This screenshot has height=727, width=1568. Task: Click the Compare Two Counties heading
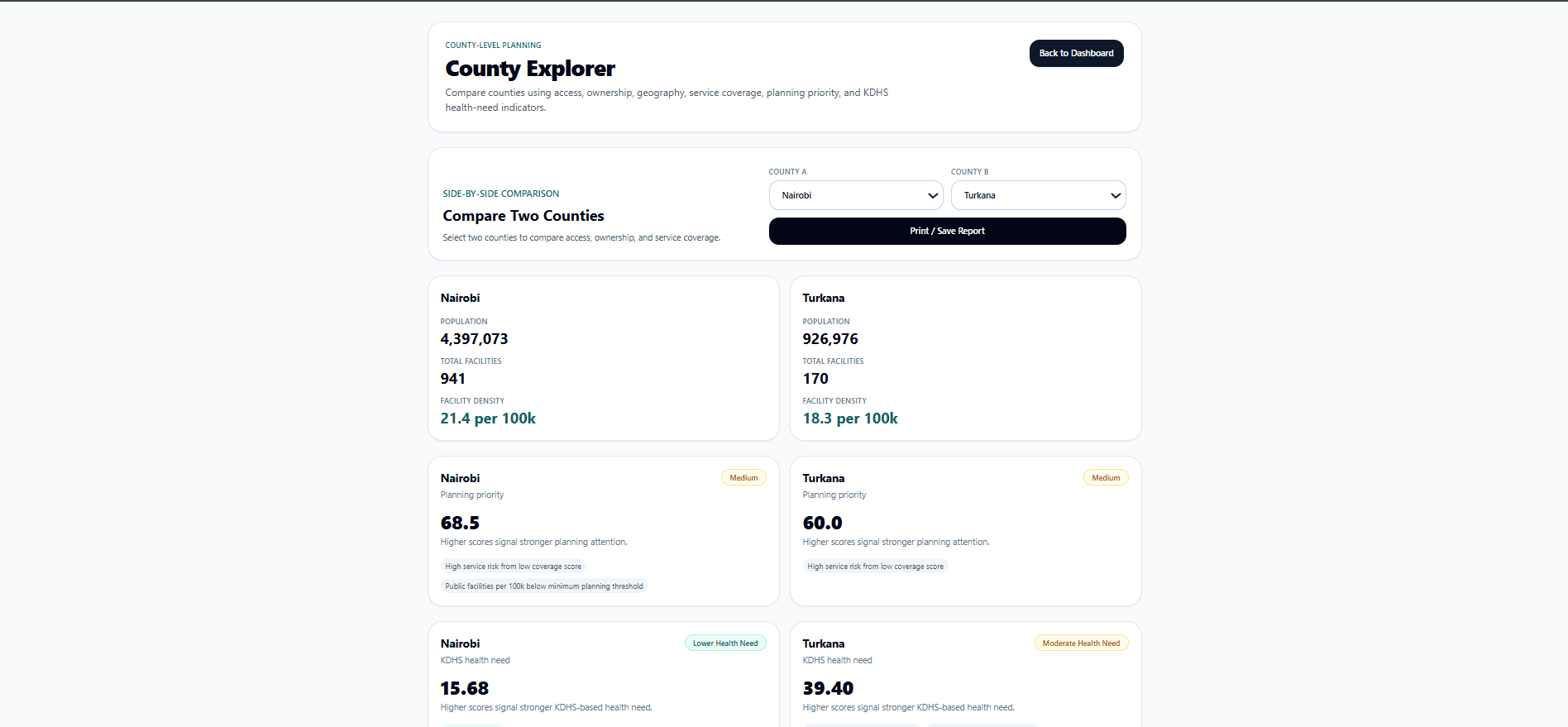(523, 216)
